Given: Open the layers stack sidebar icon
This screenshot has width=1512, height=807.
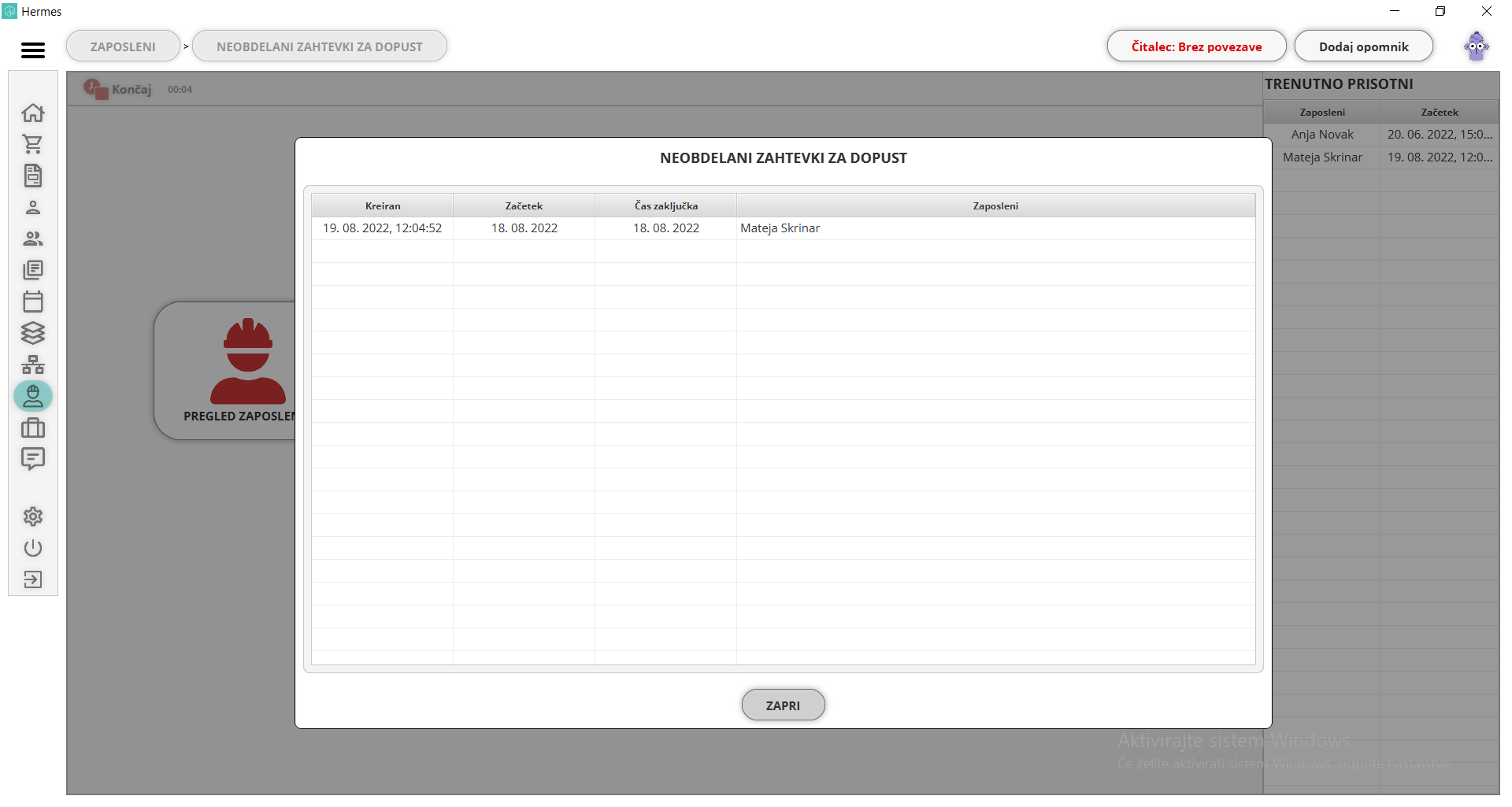Looking at the screenshot, I should (33, 333).
